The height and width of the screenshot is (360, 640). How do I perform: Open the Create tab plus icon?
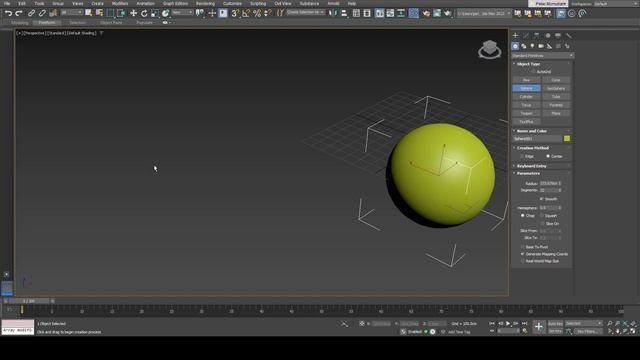coord(515,36)
